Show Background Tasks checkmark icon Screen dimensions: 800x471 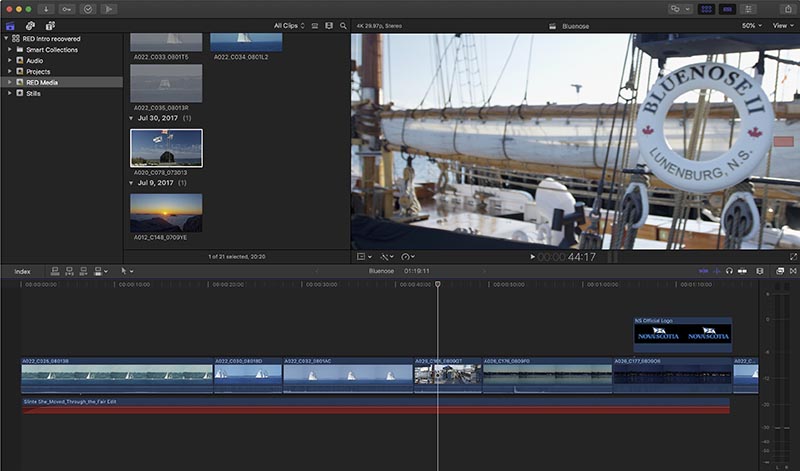pos(88,9)
